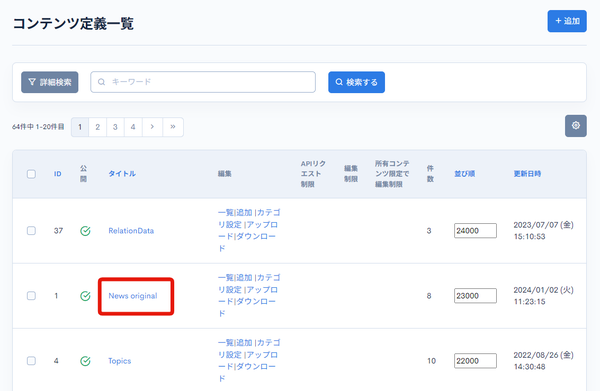This screenshot has height=391, width=600.
Task: Click the sort order field showing 24000
Action: click(x=475, y=231)
